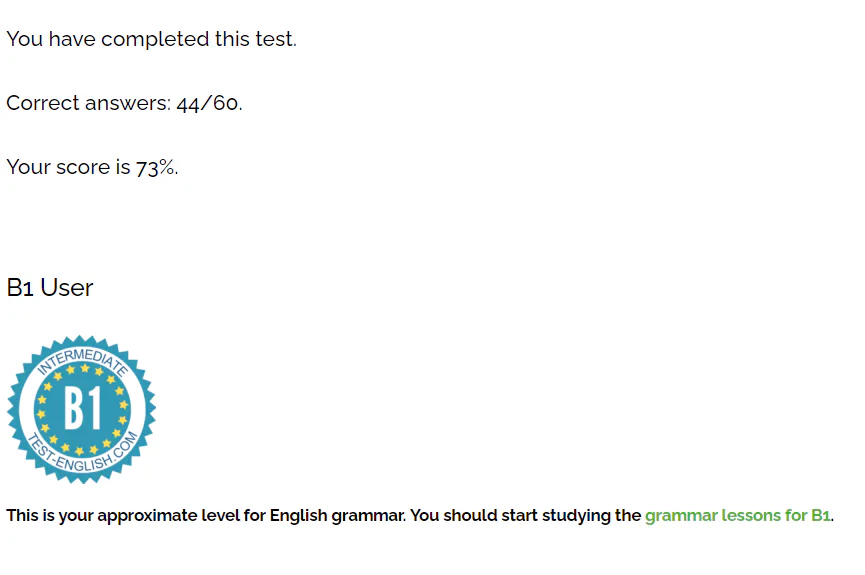Click the 'You should start studying the' text

click(x=526, y=515)
